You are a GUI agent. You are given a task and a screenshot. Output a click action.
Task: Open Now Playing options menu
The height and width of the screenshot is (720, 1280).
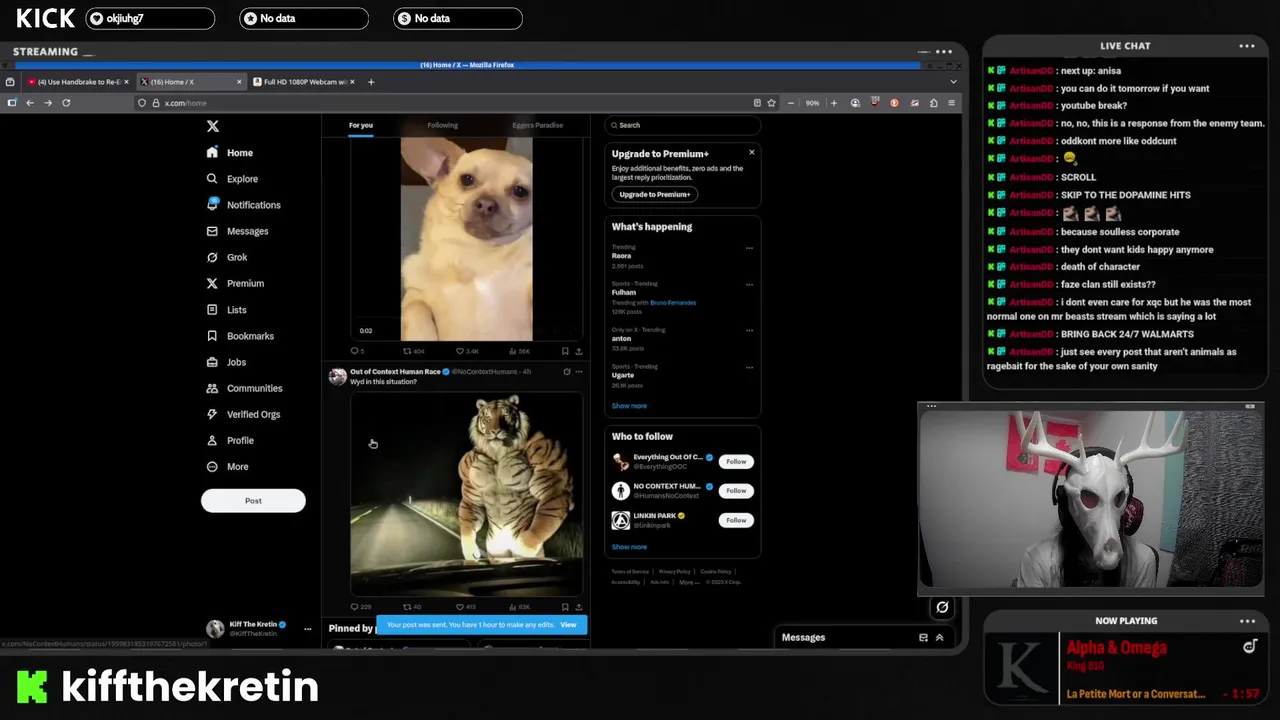pyautogui.click(x=1247, y=621)
